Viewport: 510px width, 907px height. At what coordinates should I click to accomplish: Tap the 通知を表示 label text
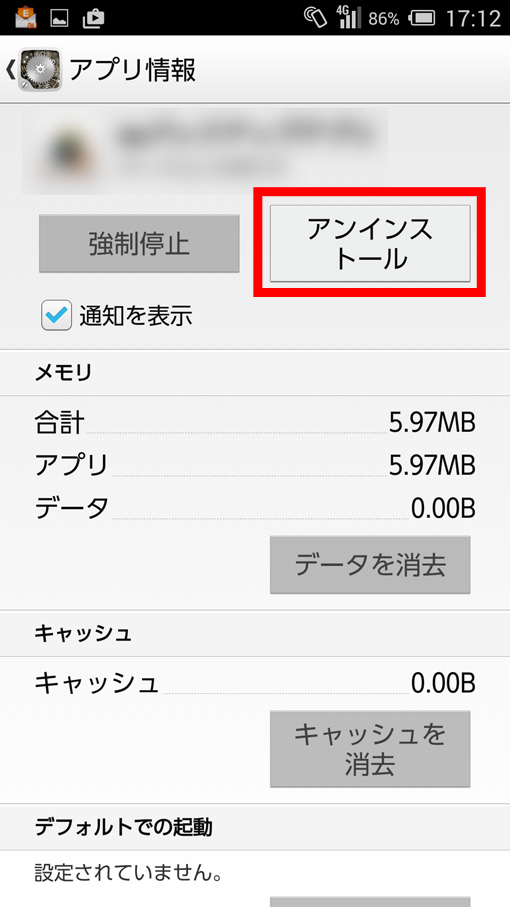pos(135,316)
